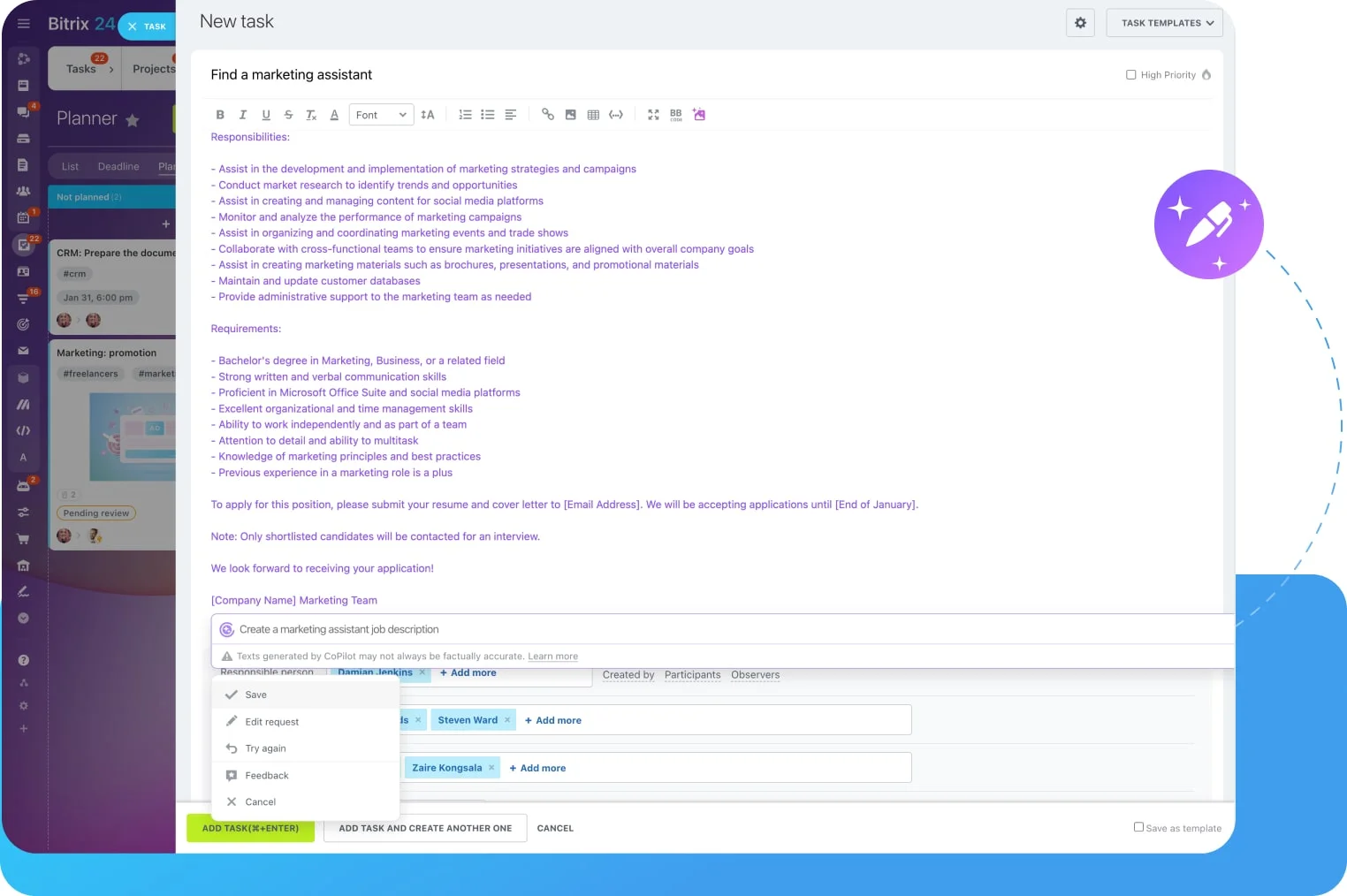Open the Font dropdown

[x=380, y=114]
